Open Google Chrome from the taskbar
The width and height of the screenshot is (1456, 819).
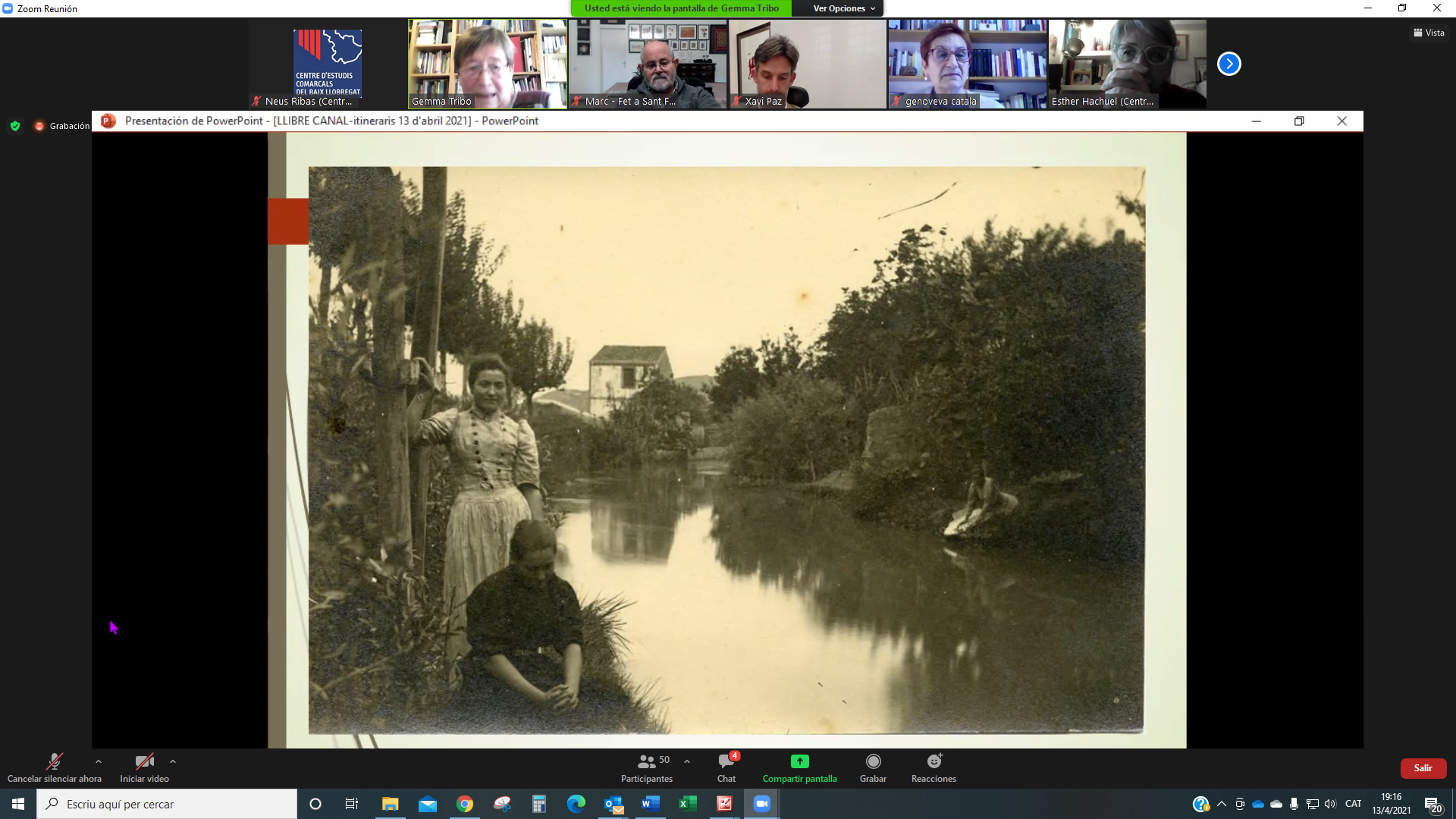tap(465, 804)
